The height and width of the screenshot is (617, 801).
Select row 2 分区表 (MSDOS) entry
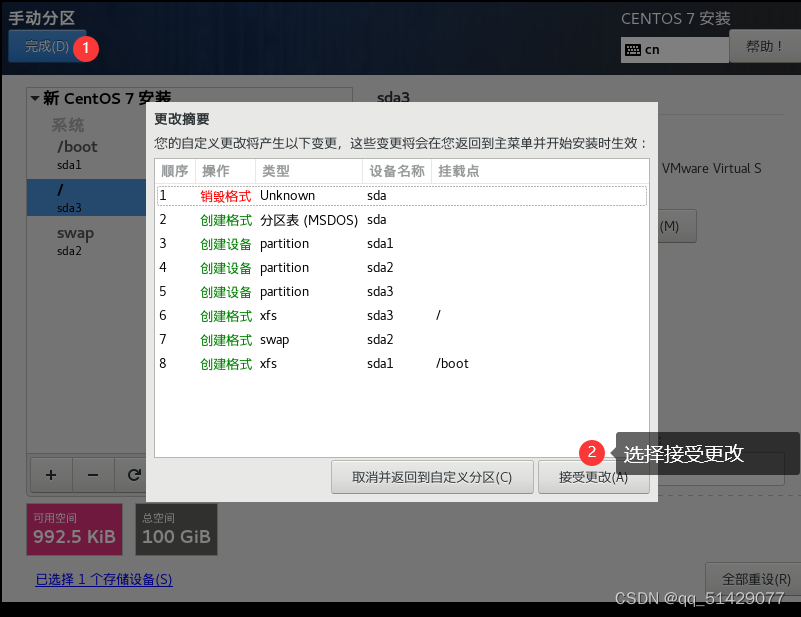pyautogui.click(x=402, y=220)
